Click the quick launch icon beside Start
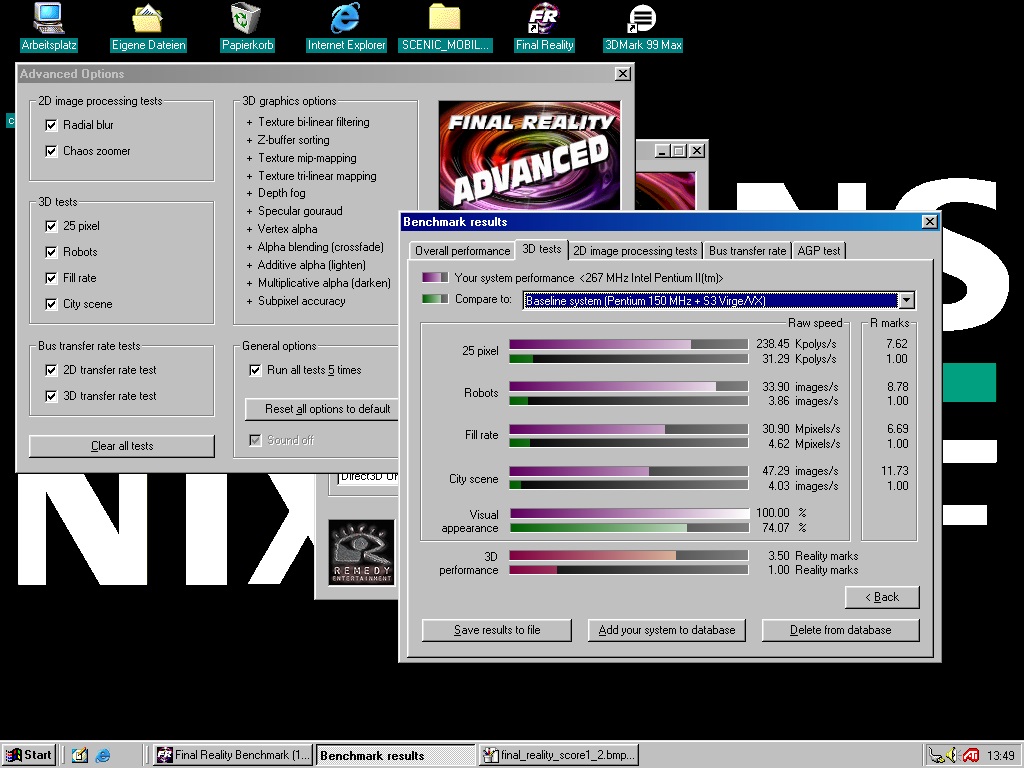This screenshot has width=1024, height=768. click(x=80, y=756)
